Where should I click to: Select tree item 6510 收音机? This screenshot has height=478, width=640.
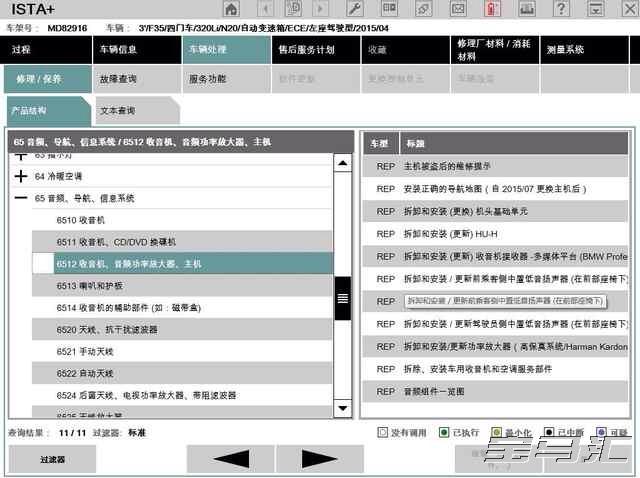pos(182,220)
